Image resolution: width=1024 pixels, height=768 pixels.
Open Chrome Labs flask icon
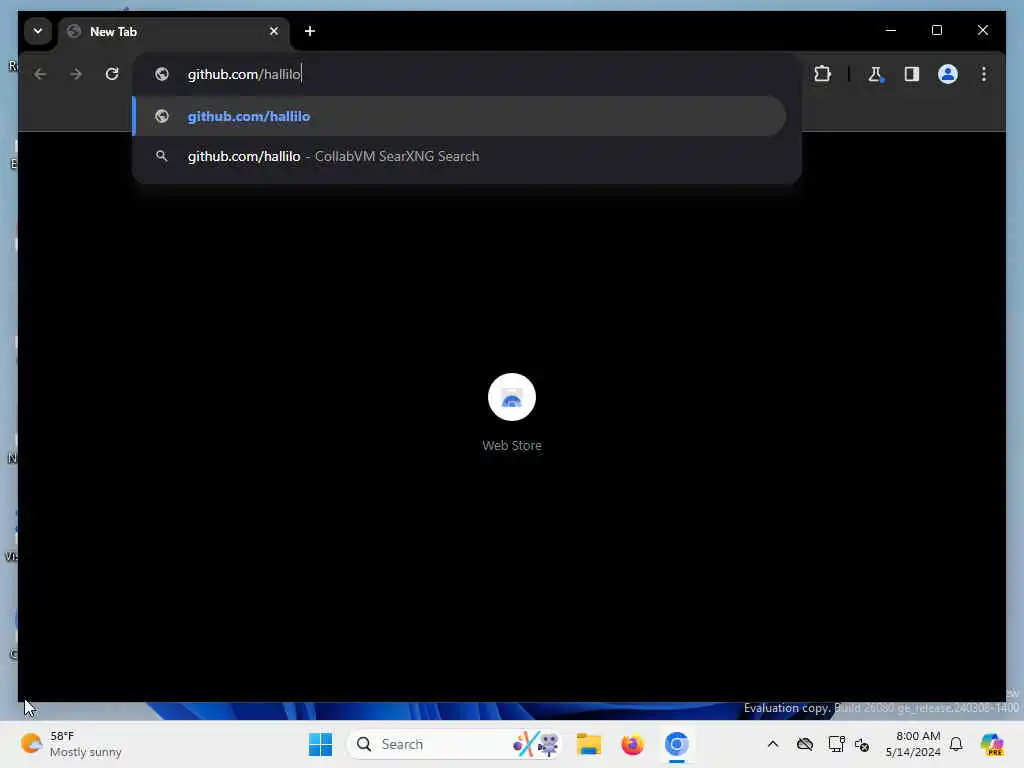point(875,74)
